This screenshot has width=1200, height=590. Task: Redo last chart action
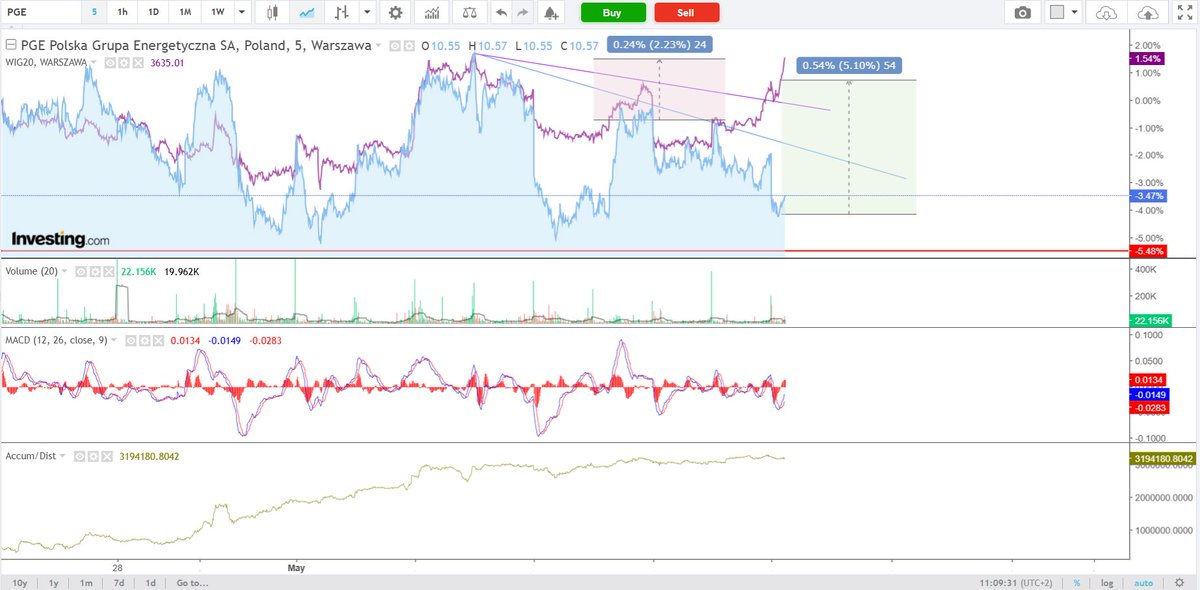click(522, 13)
